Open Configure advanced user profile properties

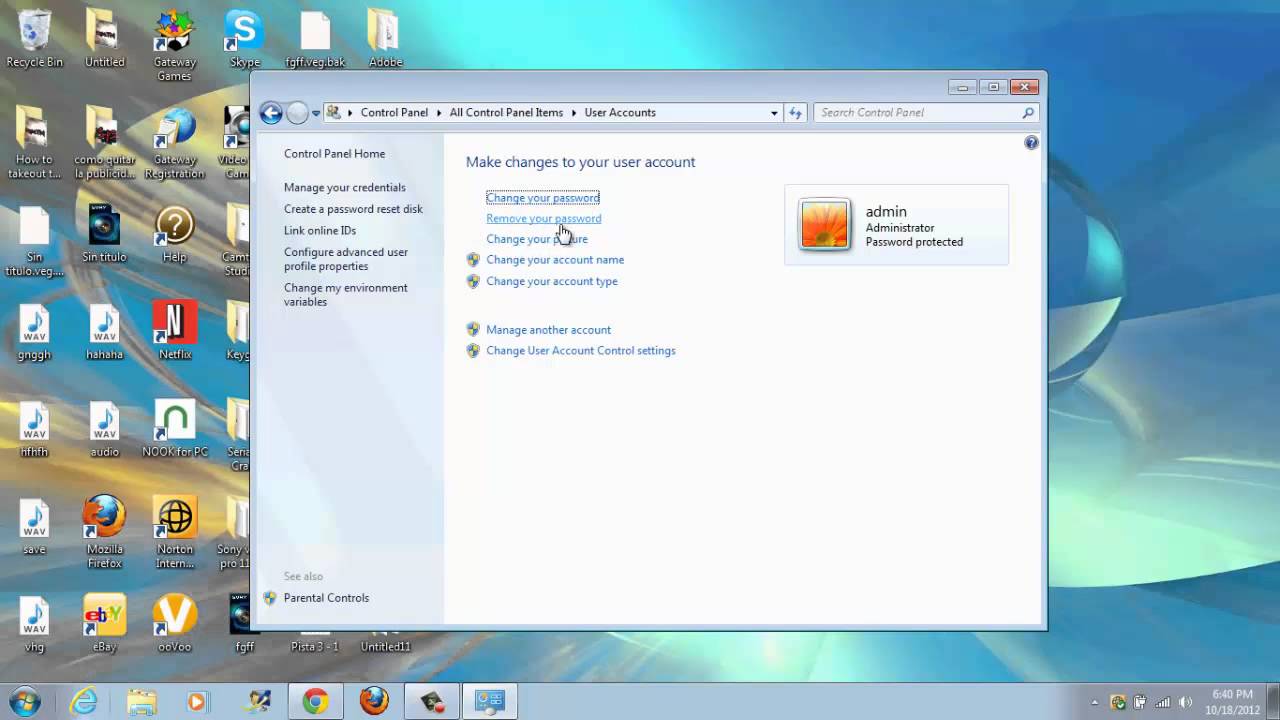[x=346, y=259]
